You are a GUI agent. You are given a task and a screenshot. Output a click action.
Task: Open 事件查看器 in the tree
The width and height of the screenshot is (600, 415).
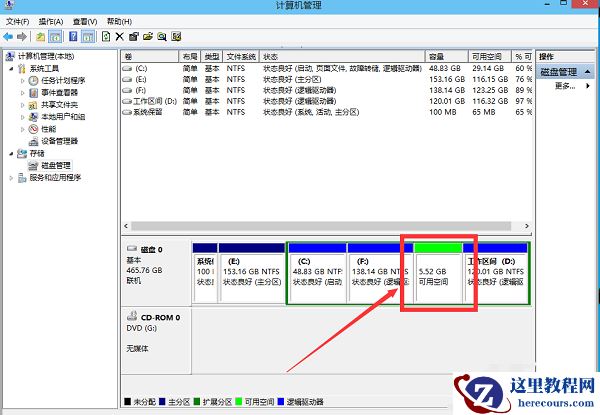click(x=59, y=93)
